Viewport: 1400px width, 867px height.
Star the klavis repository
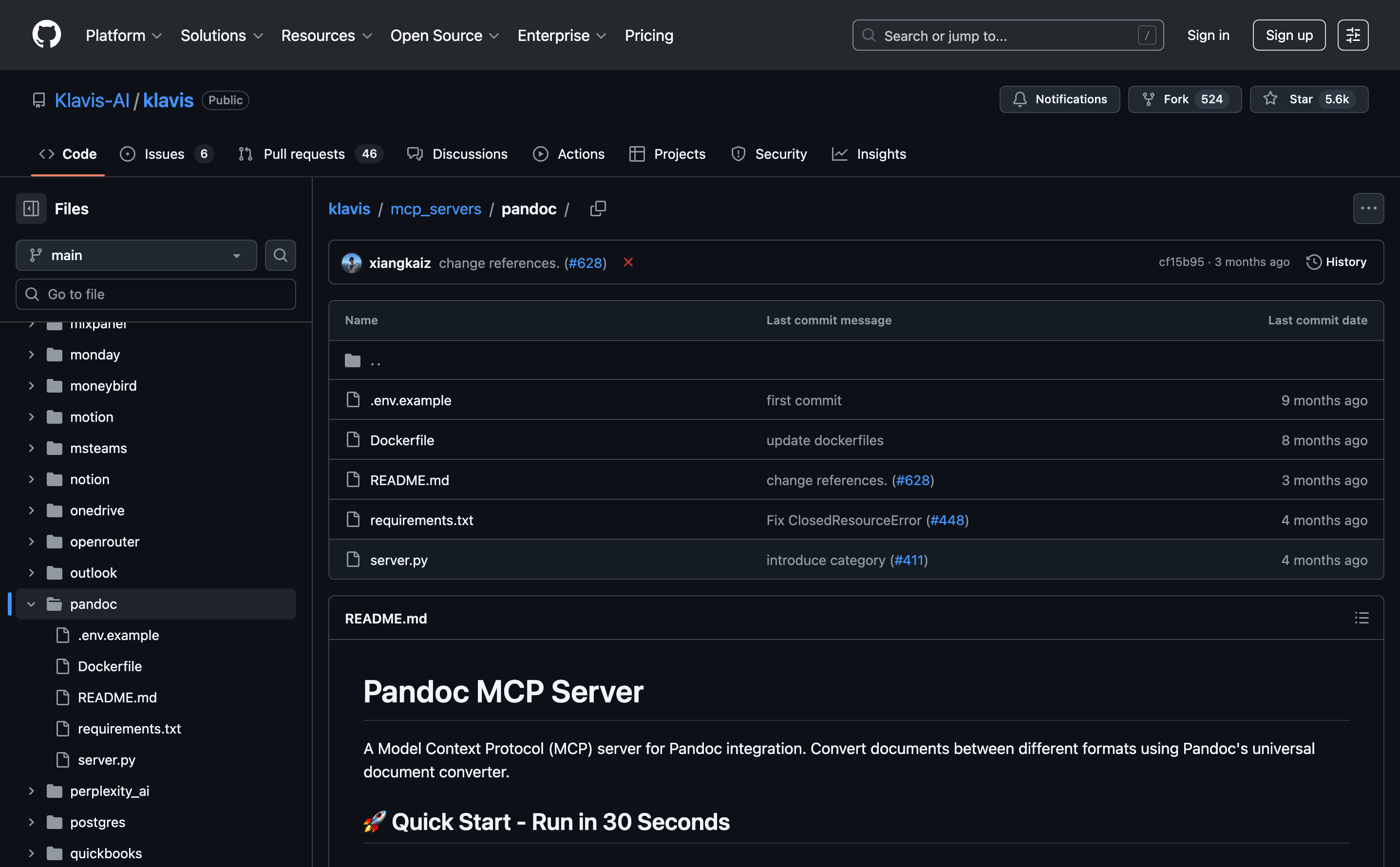coord(1308,99)
